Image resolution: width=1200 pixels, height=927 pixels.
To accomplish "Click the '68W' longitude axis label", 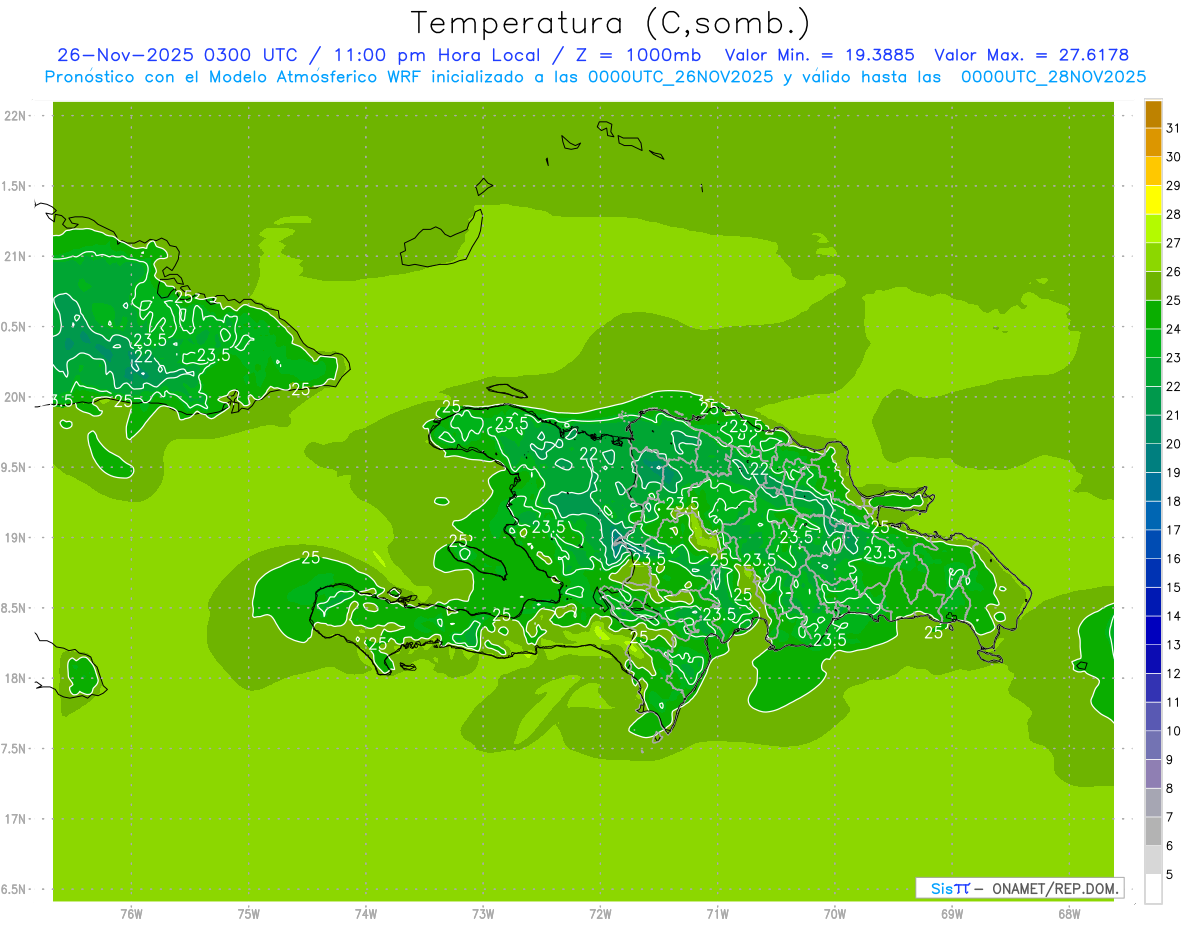I will [x=1069, y=914].
